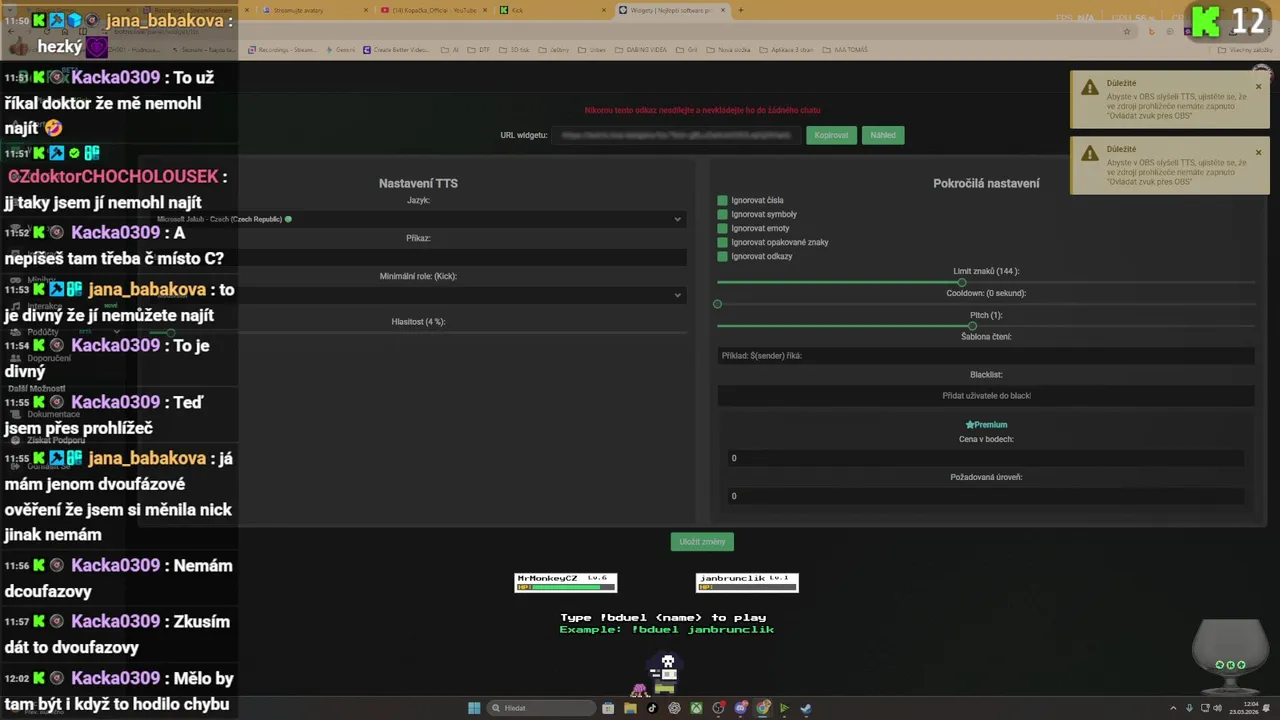Viewport: 1280px width, 720px height.
Task: Open a new browser tab with plus
Action: pyautogui.click(x=740, y=10)
